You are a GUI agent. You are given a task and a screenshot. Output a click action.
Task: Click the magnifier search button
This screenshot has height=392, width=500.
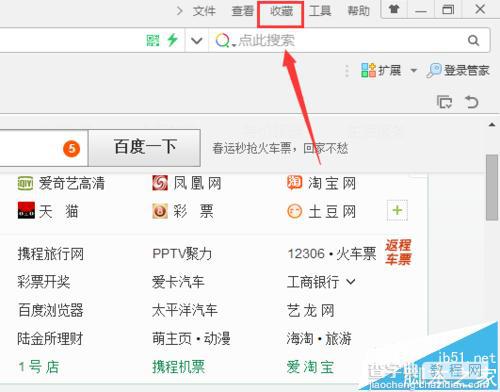coord(473,41)
